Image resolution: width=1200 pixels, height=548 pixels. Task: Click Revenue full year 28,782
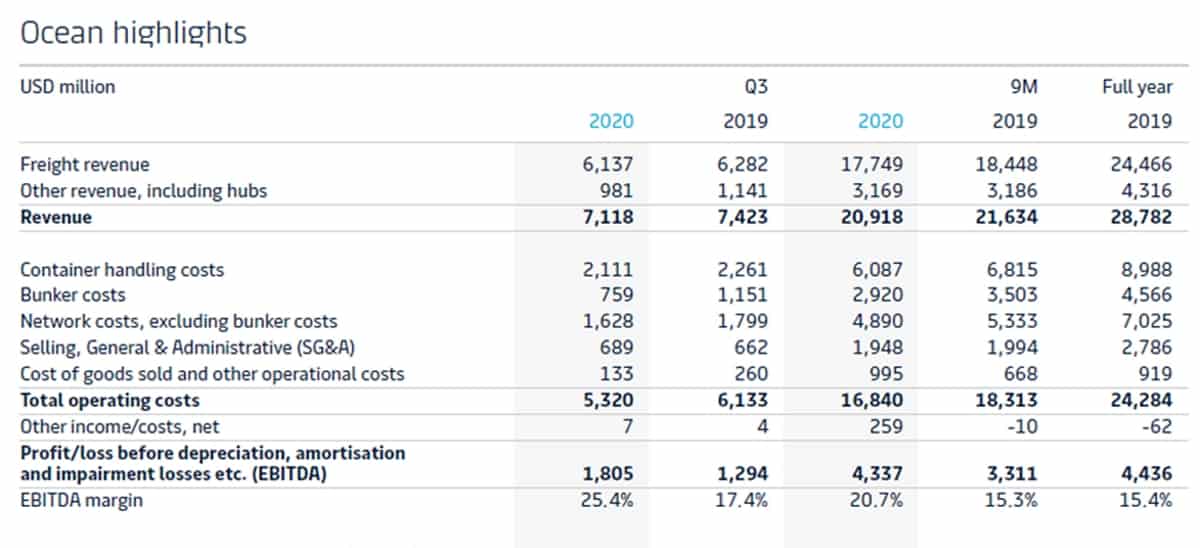pyautogui.click(x=1140, y=217)
